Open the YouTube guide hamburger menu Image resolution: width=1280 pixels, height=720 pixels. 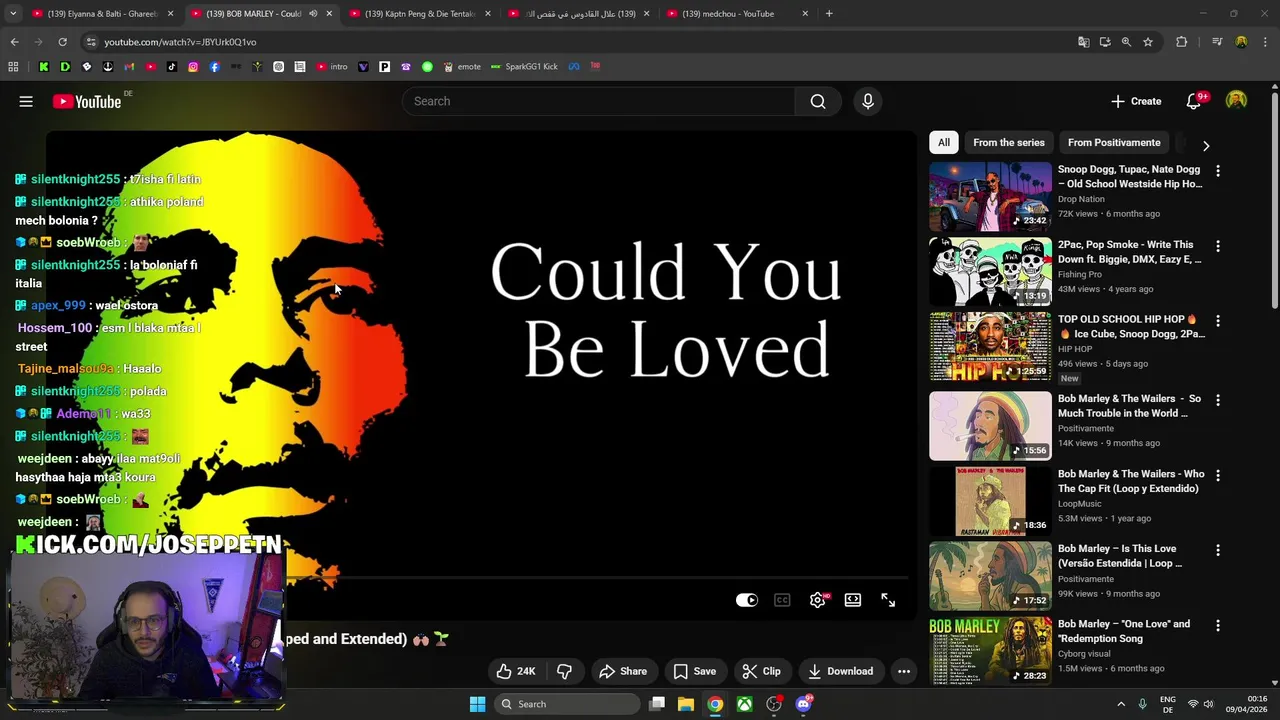coord(26,101)
